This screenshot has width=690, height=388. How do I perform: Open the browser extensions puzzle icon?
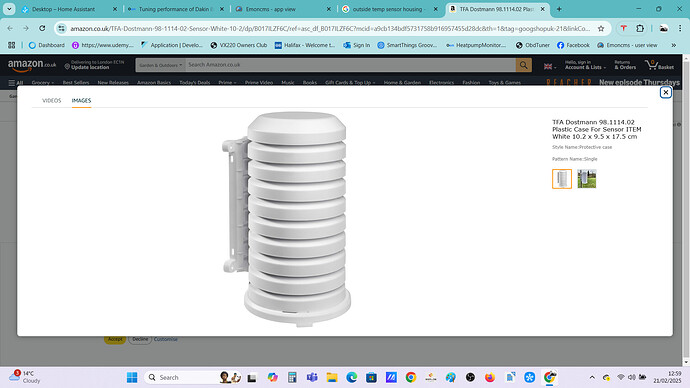point(640,29)
